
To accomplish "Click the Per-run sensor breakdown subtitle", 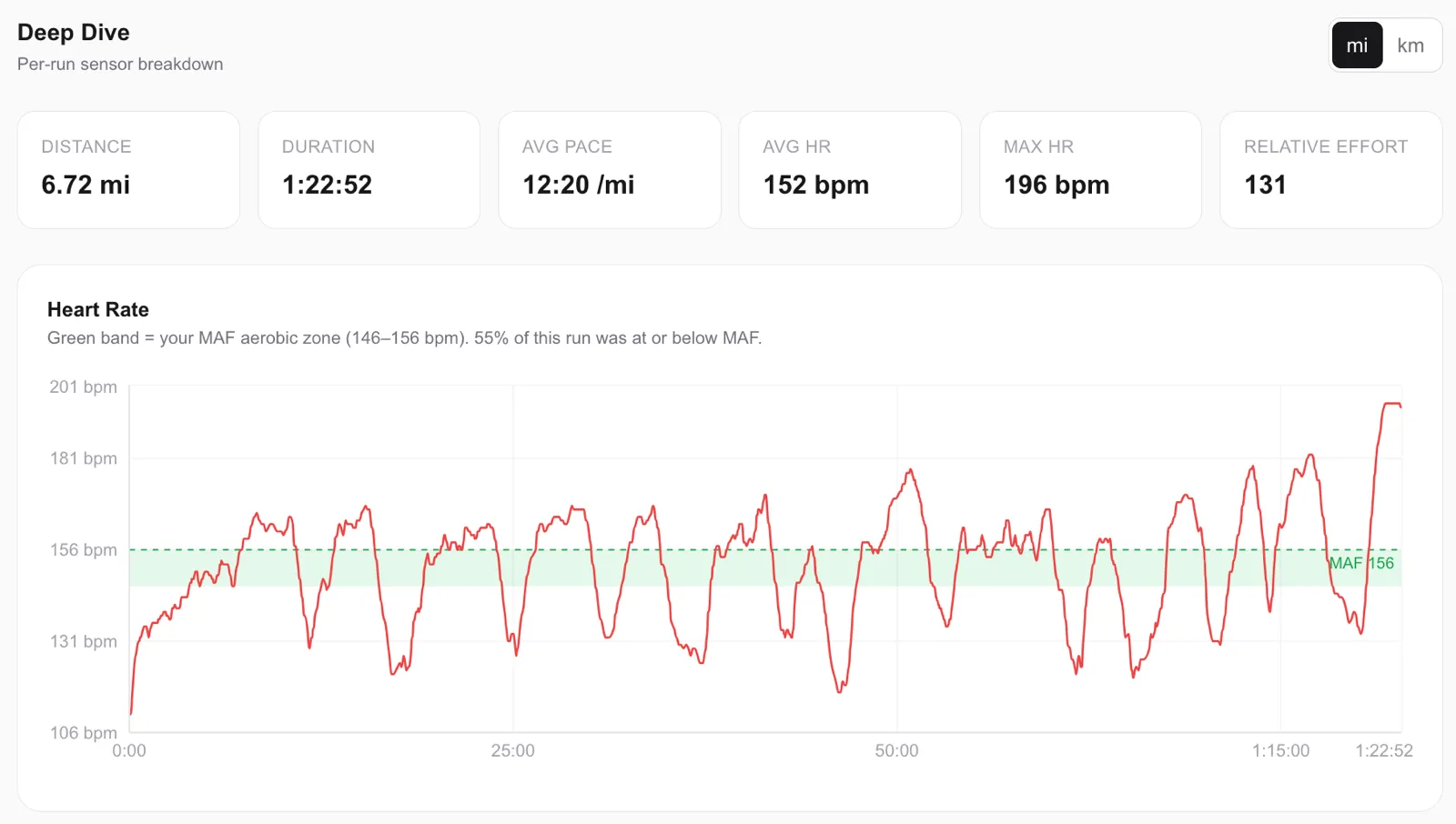I will (x=120, y=65).
